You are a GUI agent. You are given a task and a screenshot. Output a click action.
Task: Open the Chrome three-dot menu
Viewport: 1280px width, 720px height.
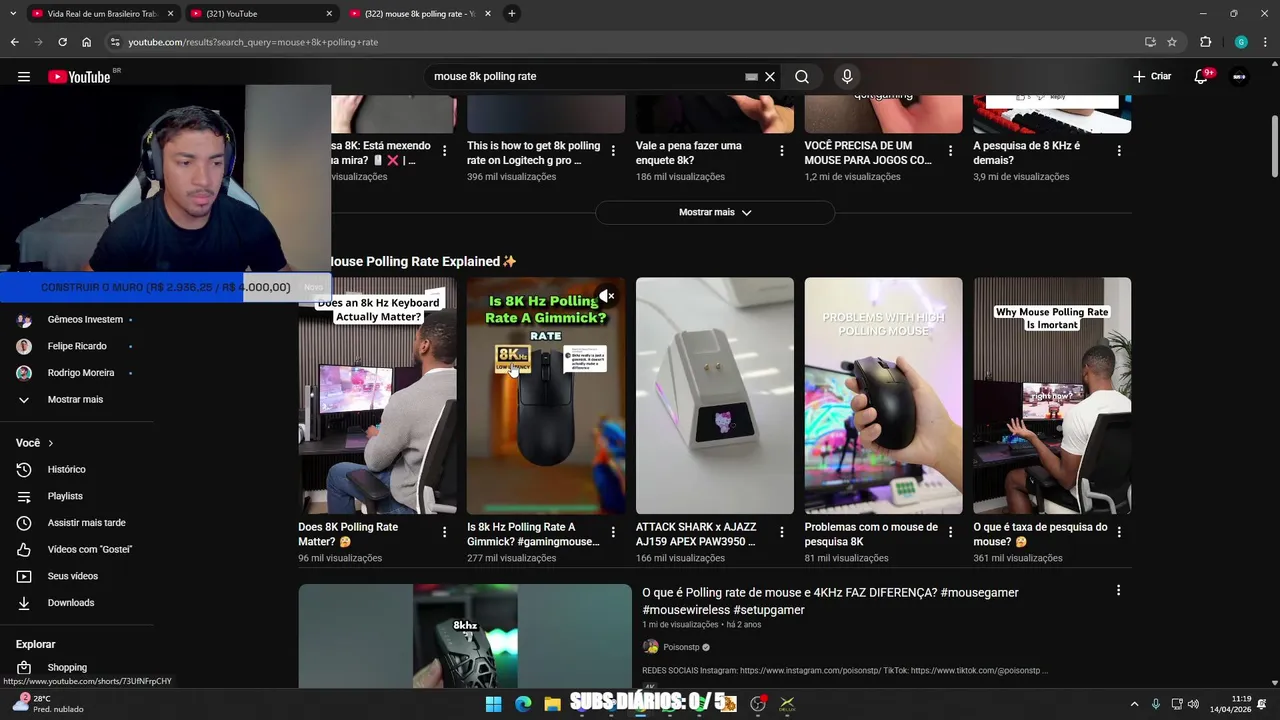click(1265, 42)
